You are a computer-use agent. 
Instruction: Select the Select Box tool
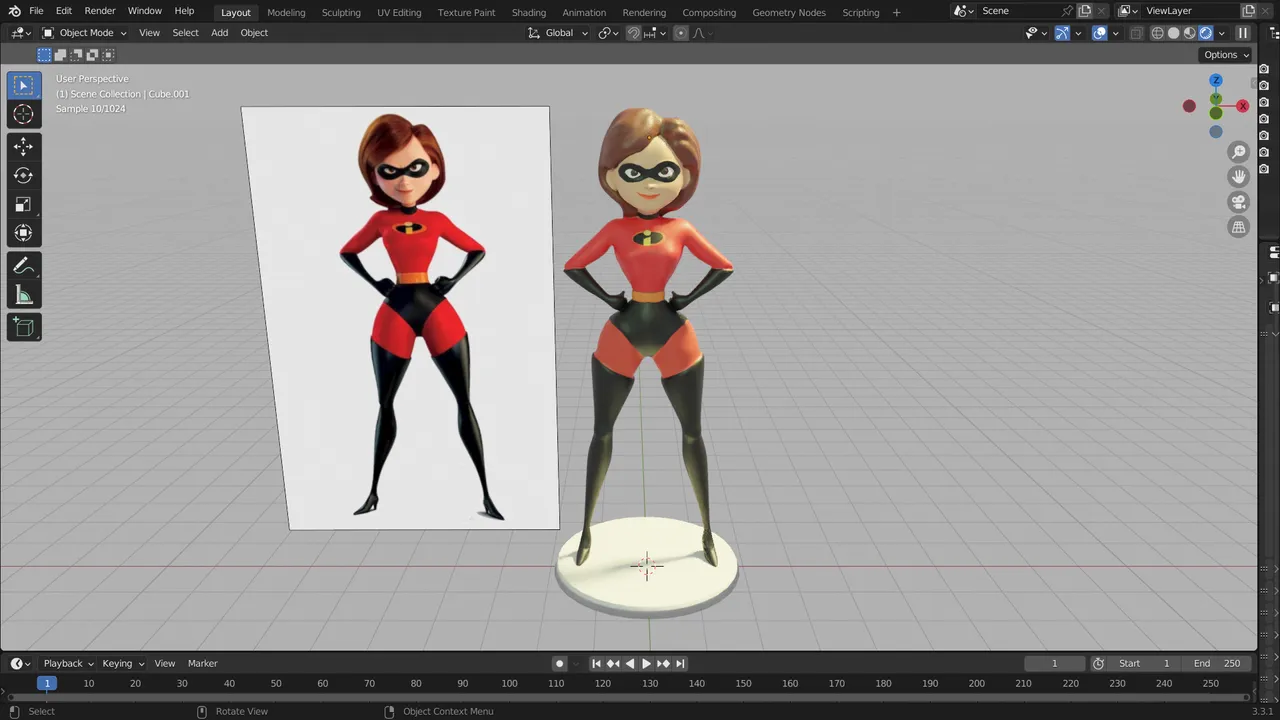point(24,86)
